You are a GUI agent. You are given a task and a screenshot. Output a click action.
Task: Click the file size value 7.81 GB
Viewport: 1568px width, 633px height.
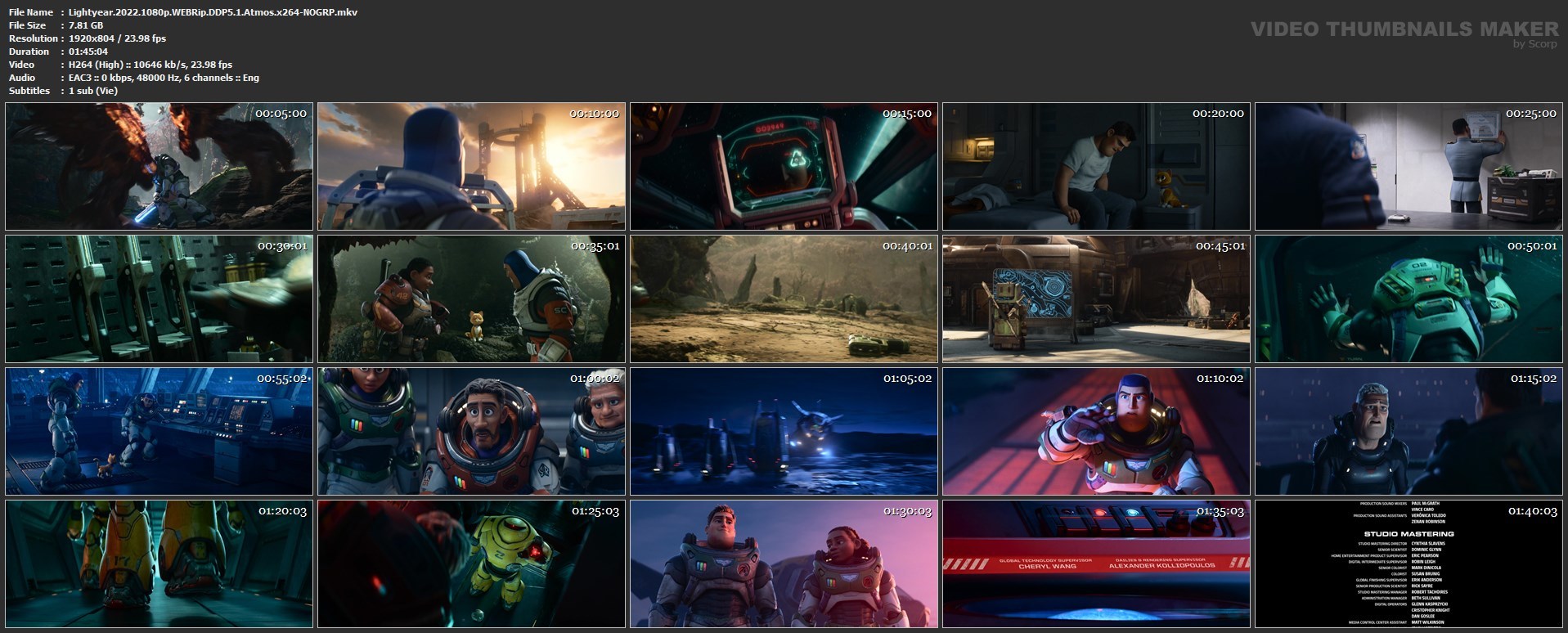click(86, 25)
